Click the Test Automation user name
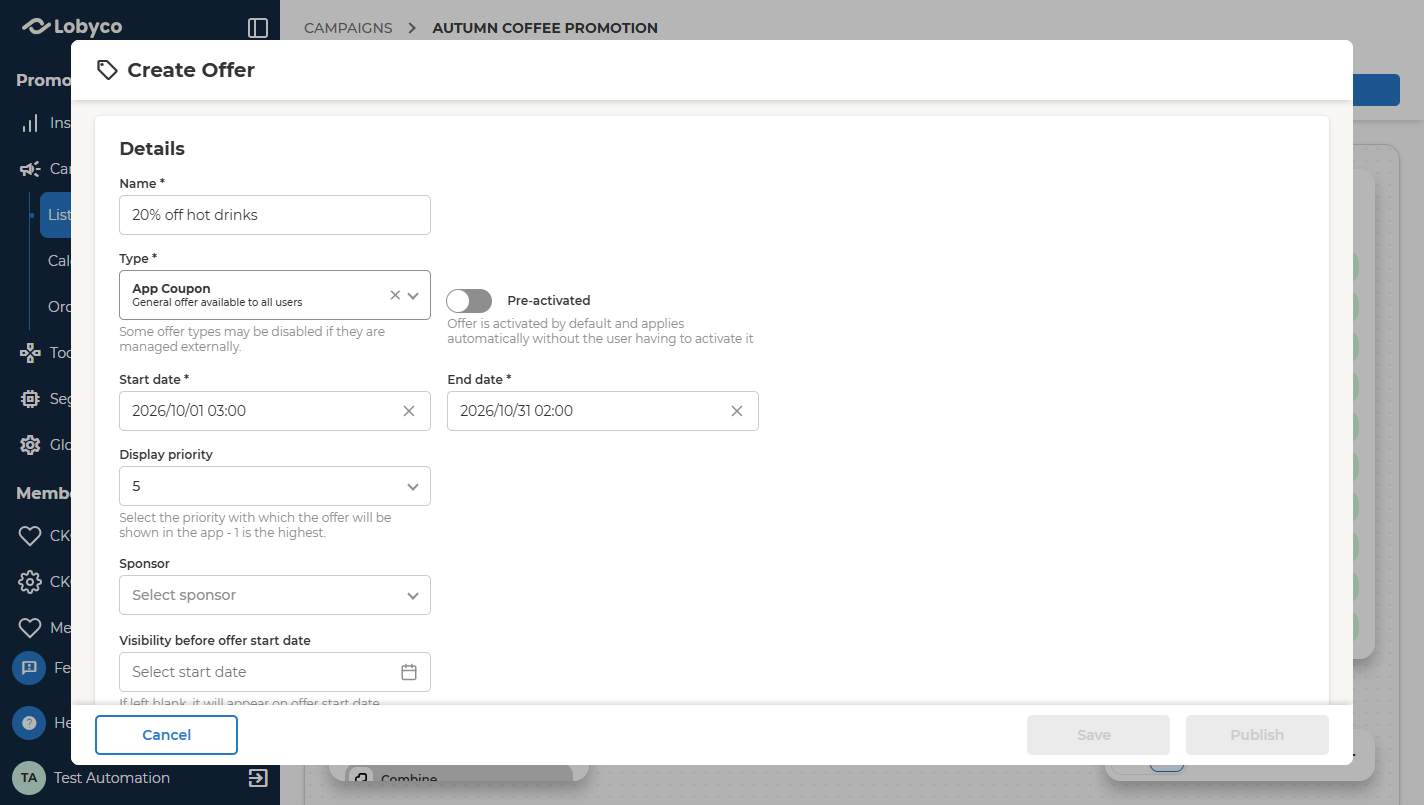The height and width of the screenshot is (805, 1424). (112, 778)
